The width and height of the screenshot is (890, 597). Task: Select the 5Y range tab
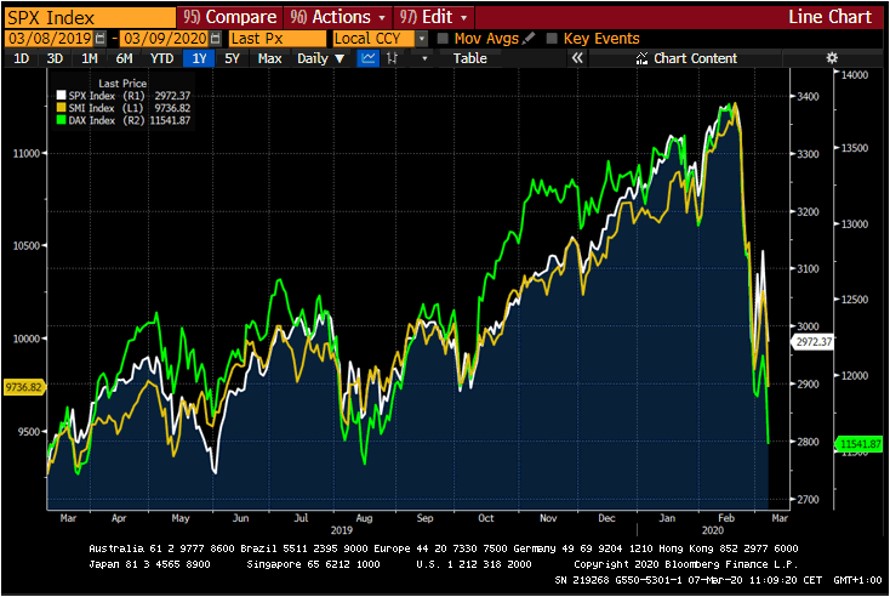232,58
